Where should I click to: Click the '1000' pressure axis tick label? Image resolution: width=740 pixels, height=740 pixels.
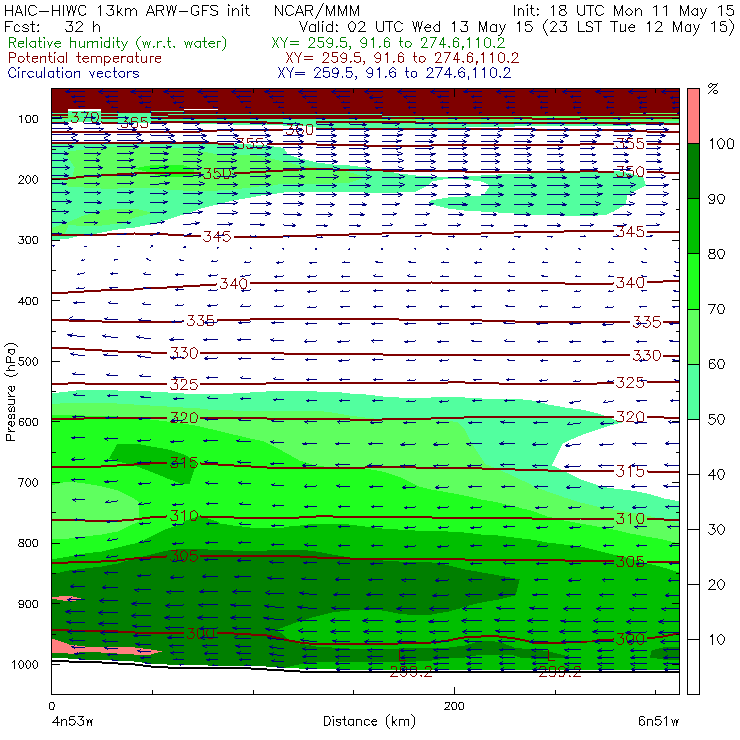(x=25, y=664)
